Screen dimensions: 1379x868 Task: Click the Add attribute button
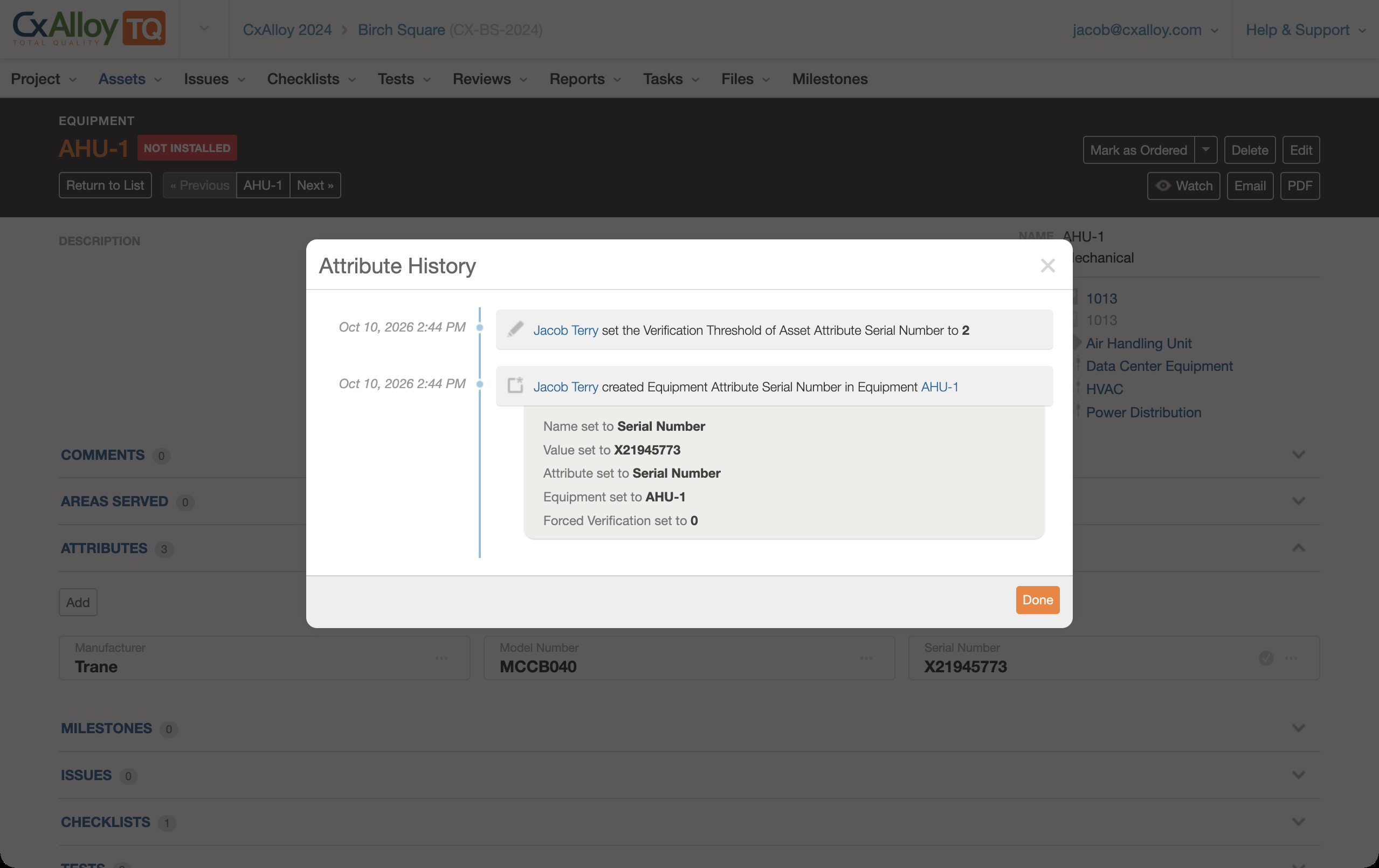click(78, 602)
